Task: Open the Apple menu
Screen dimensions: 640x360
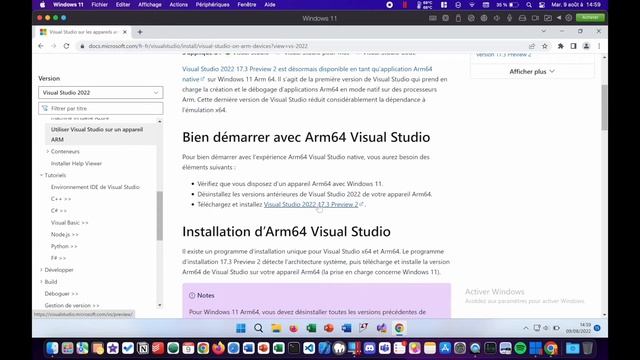Action: click(42, 5)
